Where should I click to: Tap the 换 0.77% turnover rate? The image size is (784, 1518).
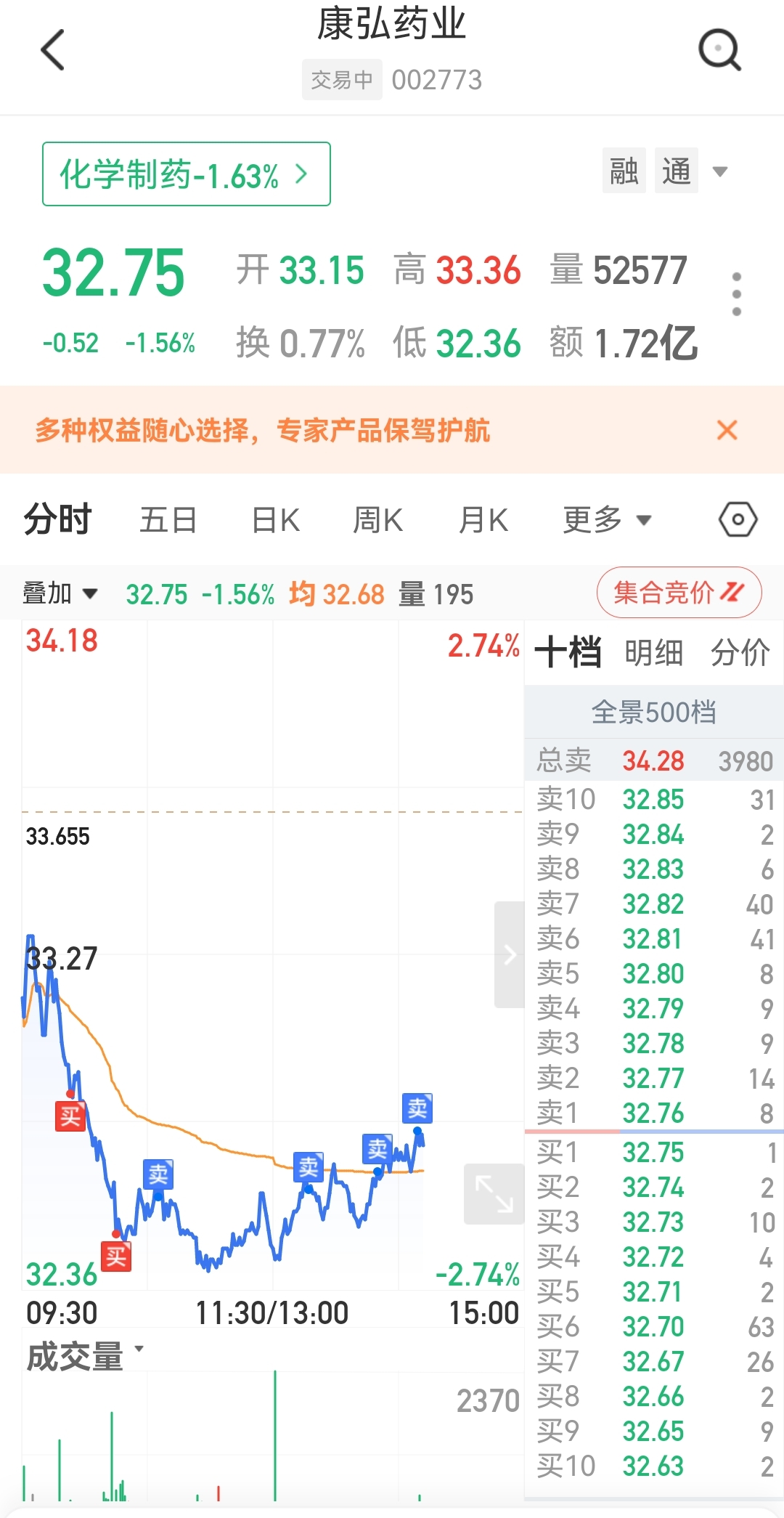pos(301,343)
